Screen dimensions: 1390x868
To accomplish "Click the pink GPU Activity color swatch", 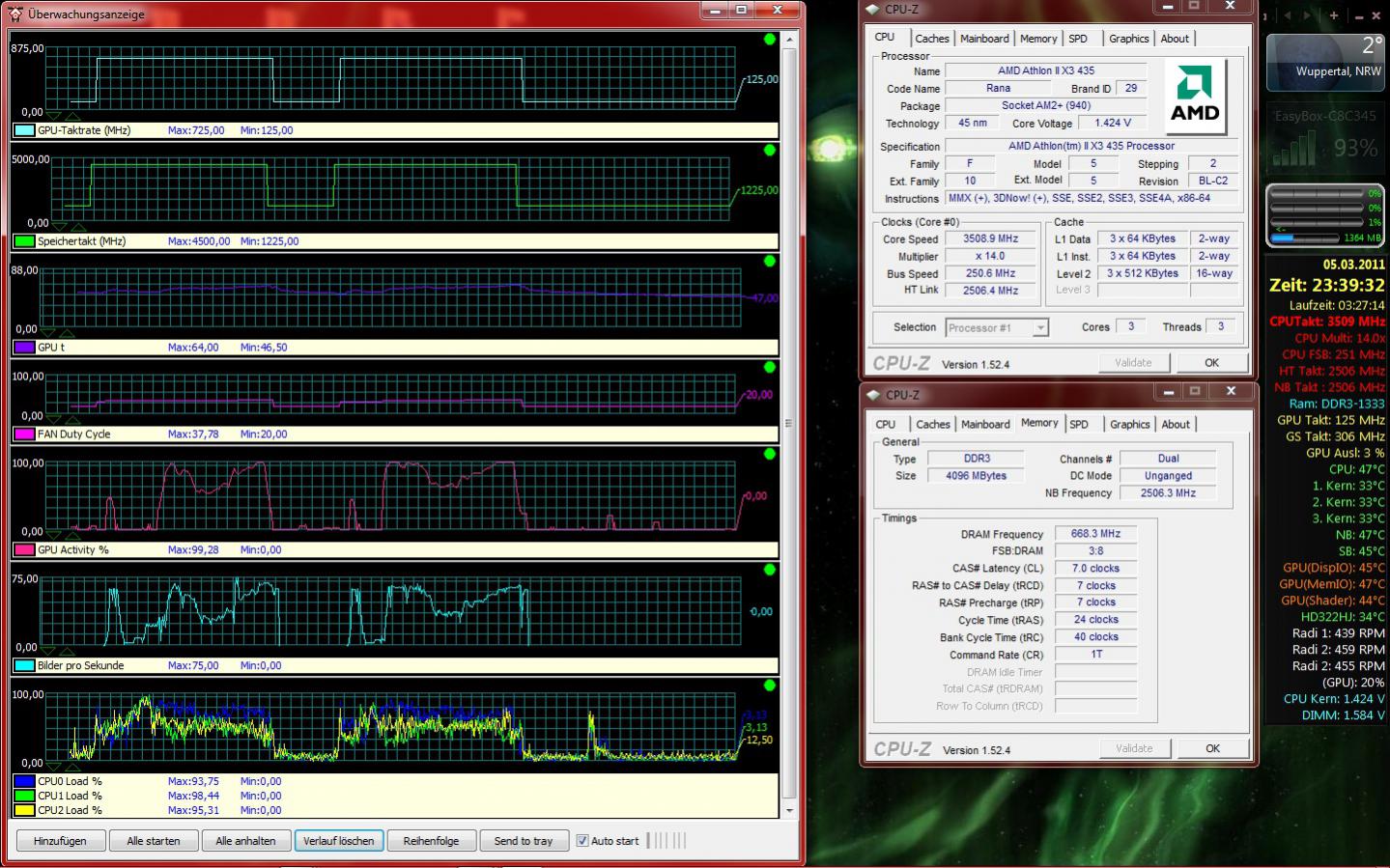I will click(24, 550).
